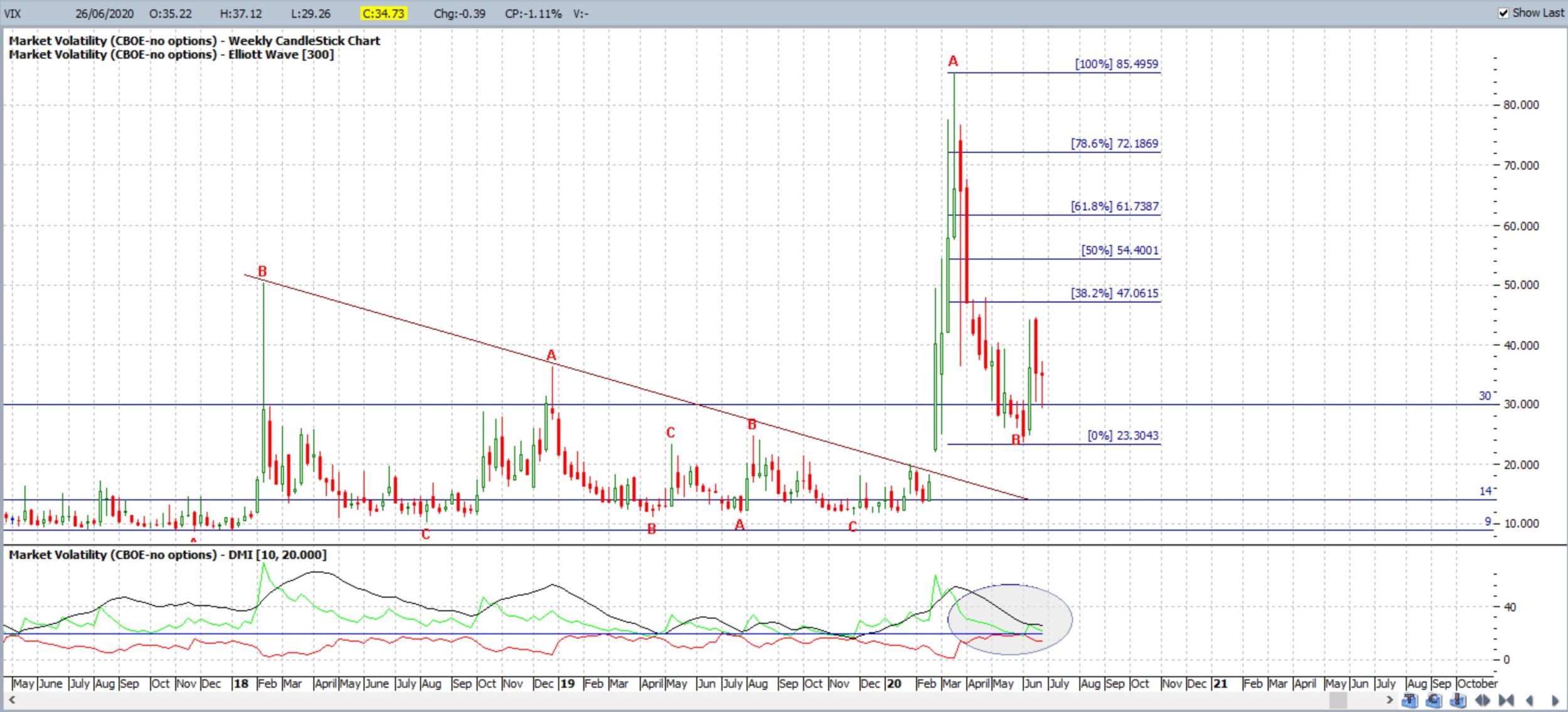The height and width of the screenshot is (712, 1568).
Task: Click the red wave label B near the June 2020 low
Action: 1015,440
